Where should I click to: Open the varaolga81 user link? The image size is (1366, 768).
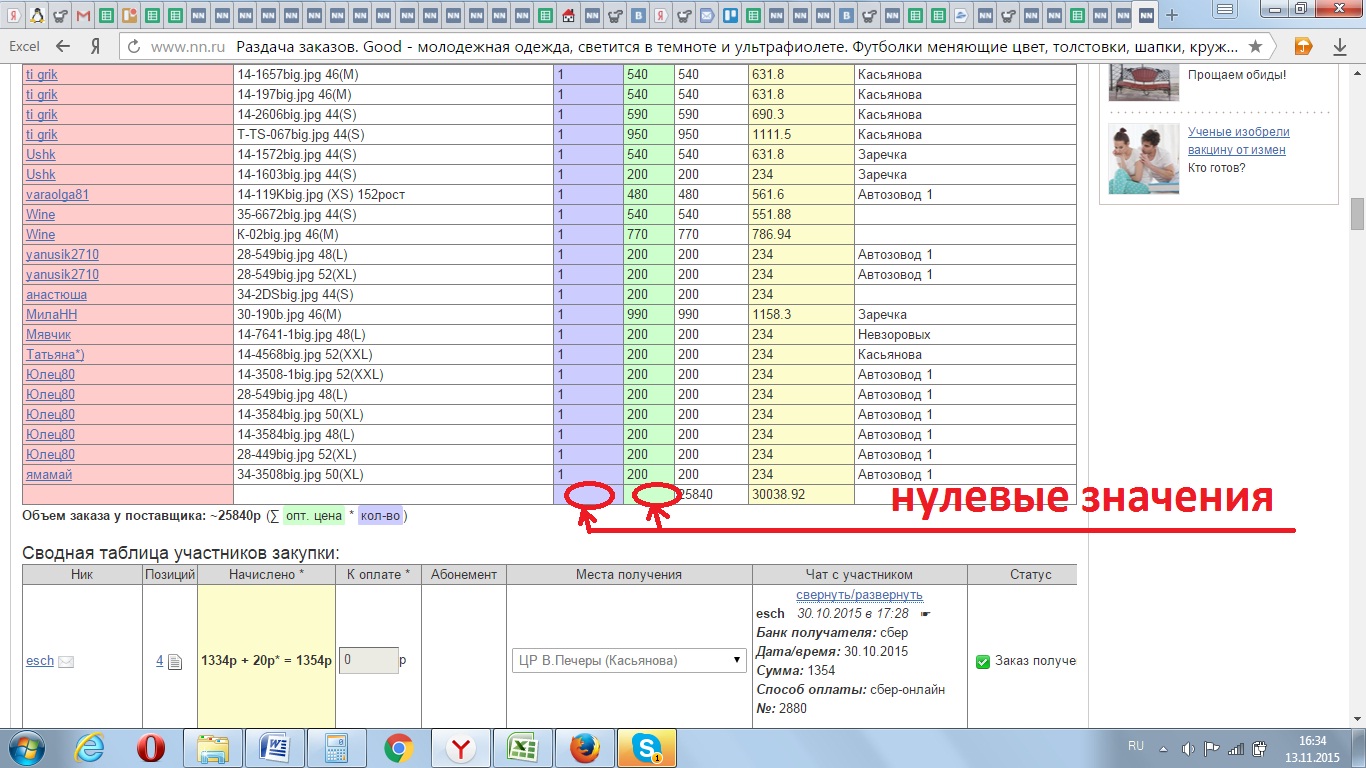coord(57,194)
